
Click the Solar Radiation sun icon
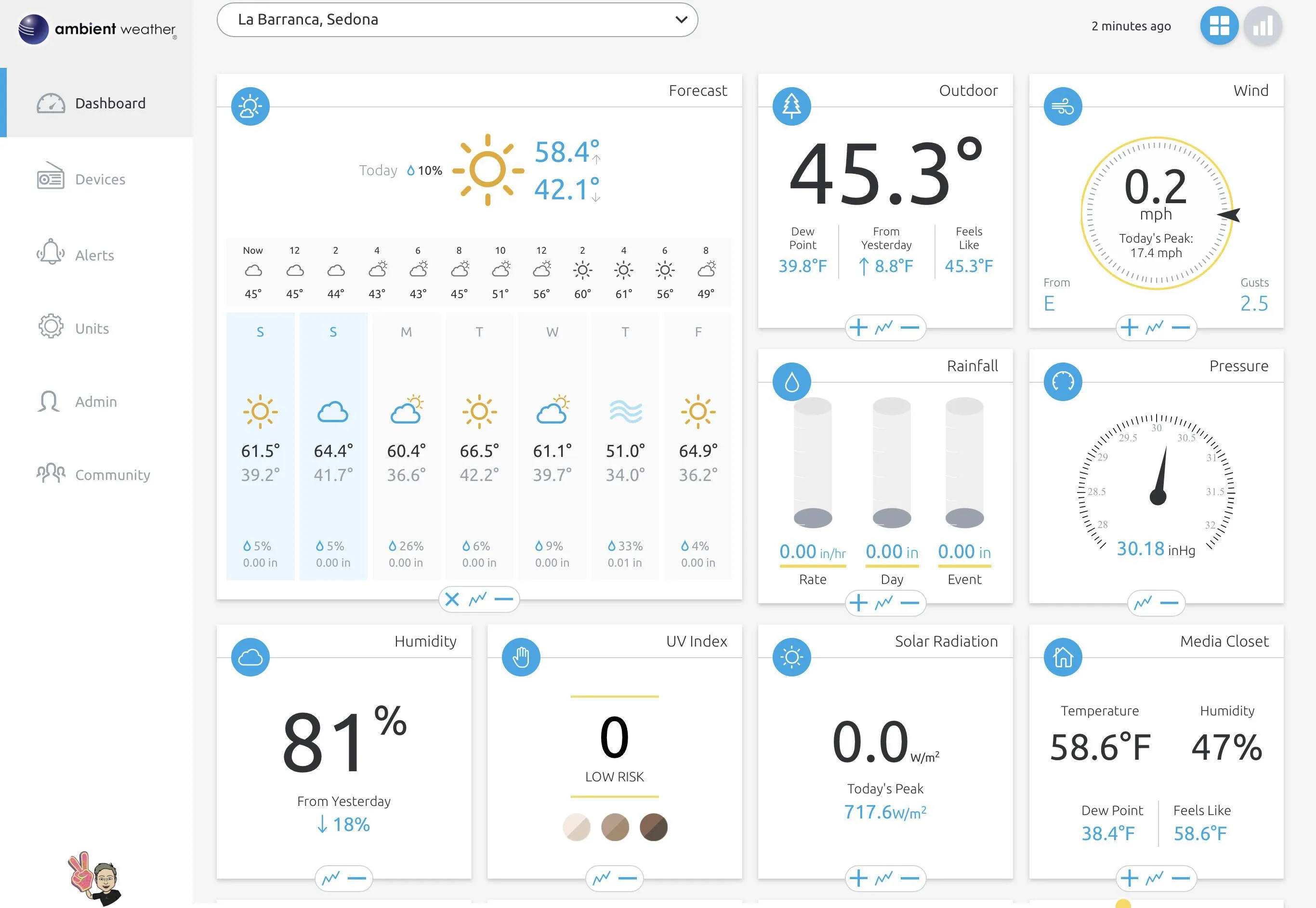pos(790,657)
